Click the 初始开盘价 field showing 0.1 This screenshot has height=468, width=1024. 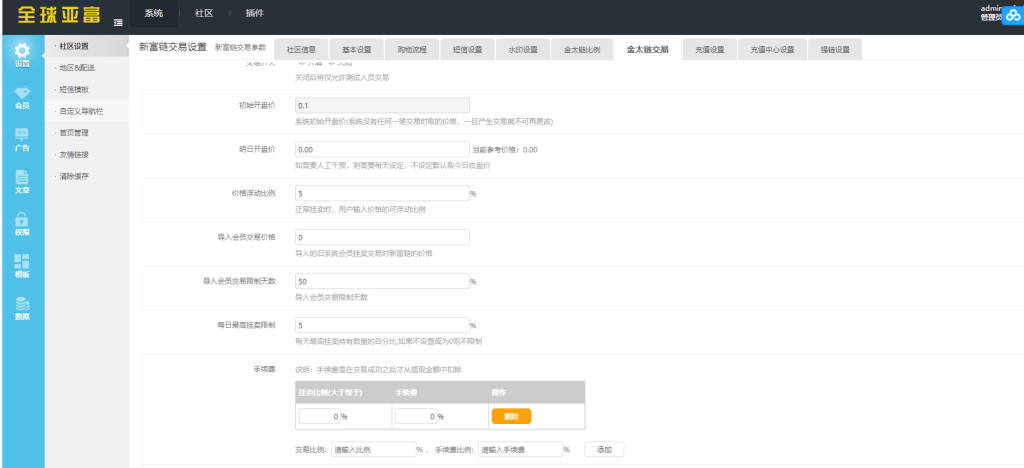[382, 105]
